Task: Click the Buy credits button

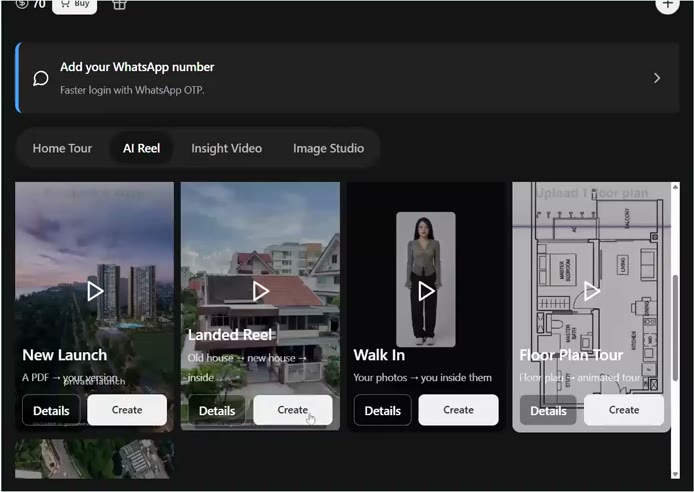Action: pos(74,5)
